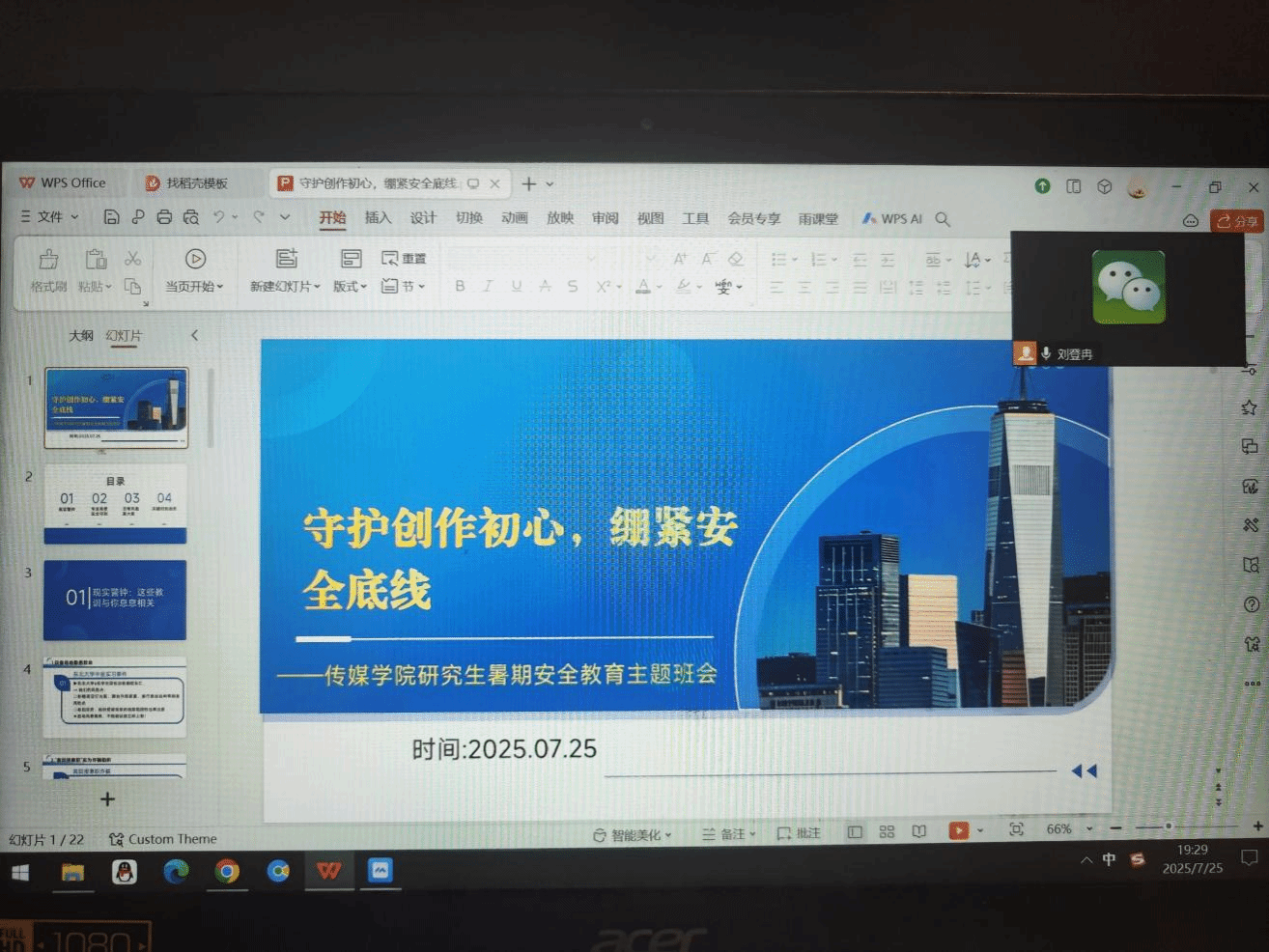Select slide 3 thumbnail in slide panel
Viewport: 1269px width, 952px height.
(x=115, y=600)
